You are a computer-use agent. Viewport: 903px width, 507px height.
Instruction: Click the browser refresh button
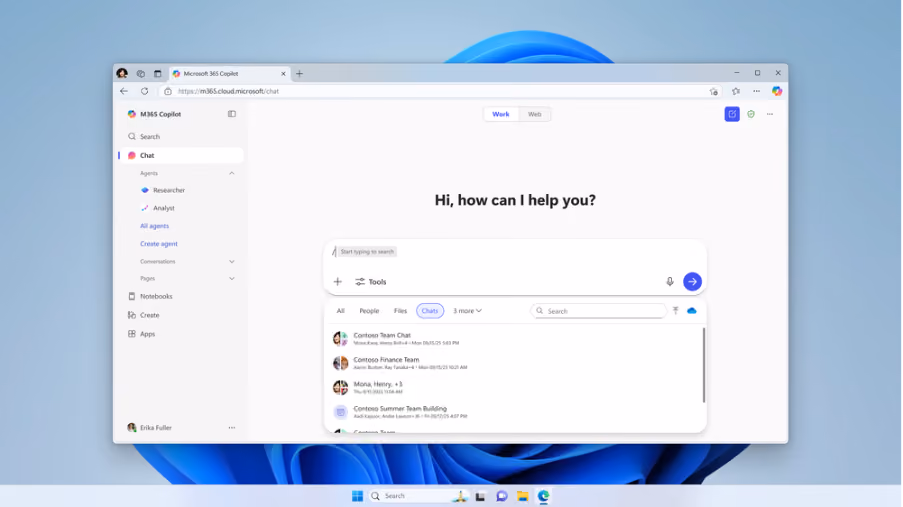coord(145,91)
